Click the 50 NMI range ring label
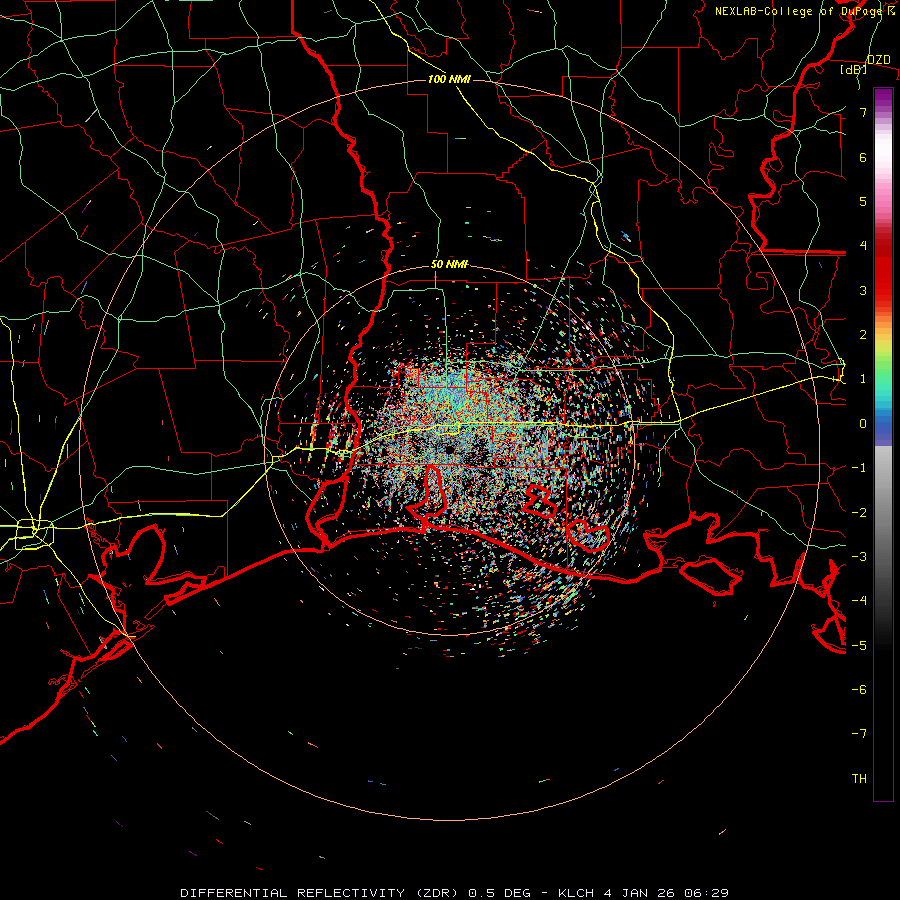The width and height of the screenshot is (900, 900). click(449, 265)
